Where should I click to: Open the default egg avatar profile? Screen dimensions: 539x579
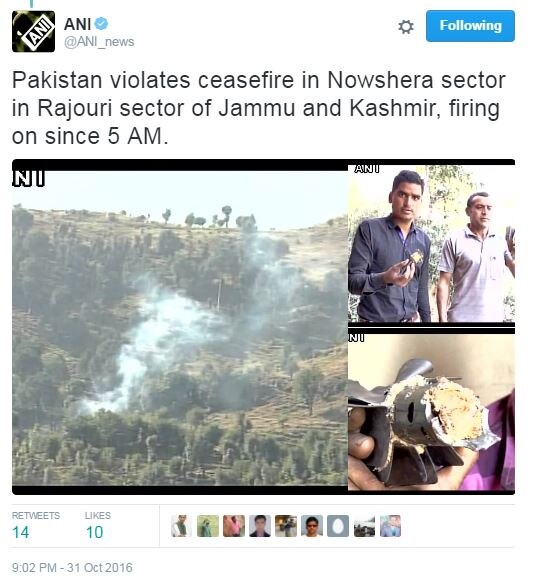(338, 526)
